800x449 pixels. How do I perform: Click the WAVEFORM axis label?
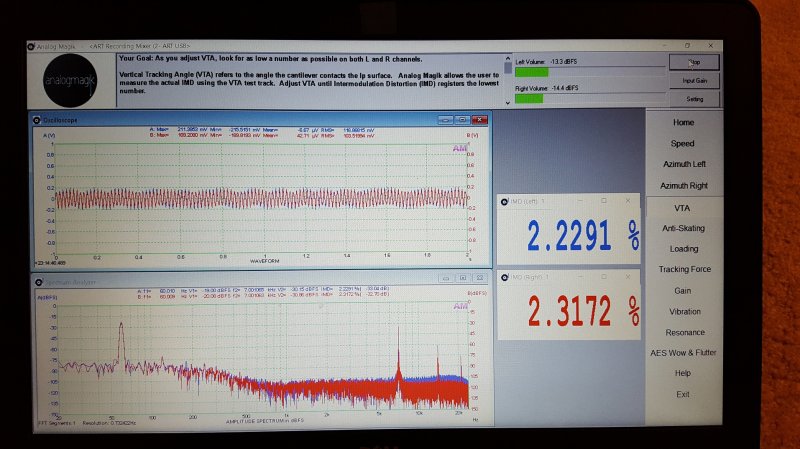tap(264, 261)
